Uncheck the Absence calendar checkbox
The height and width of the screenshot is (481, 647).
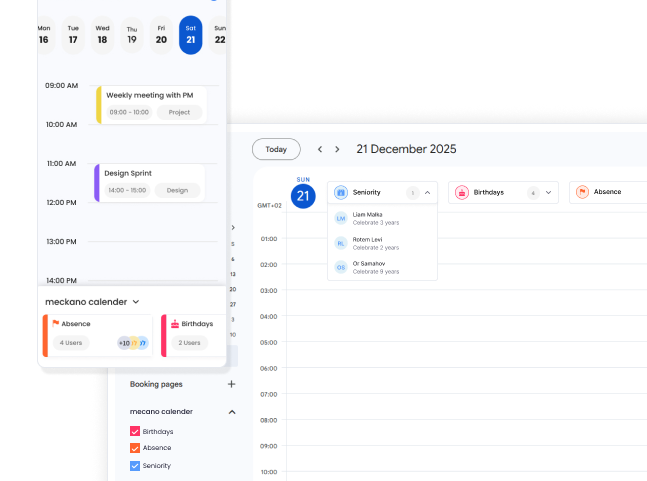tap(135, 448)
